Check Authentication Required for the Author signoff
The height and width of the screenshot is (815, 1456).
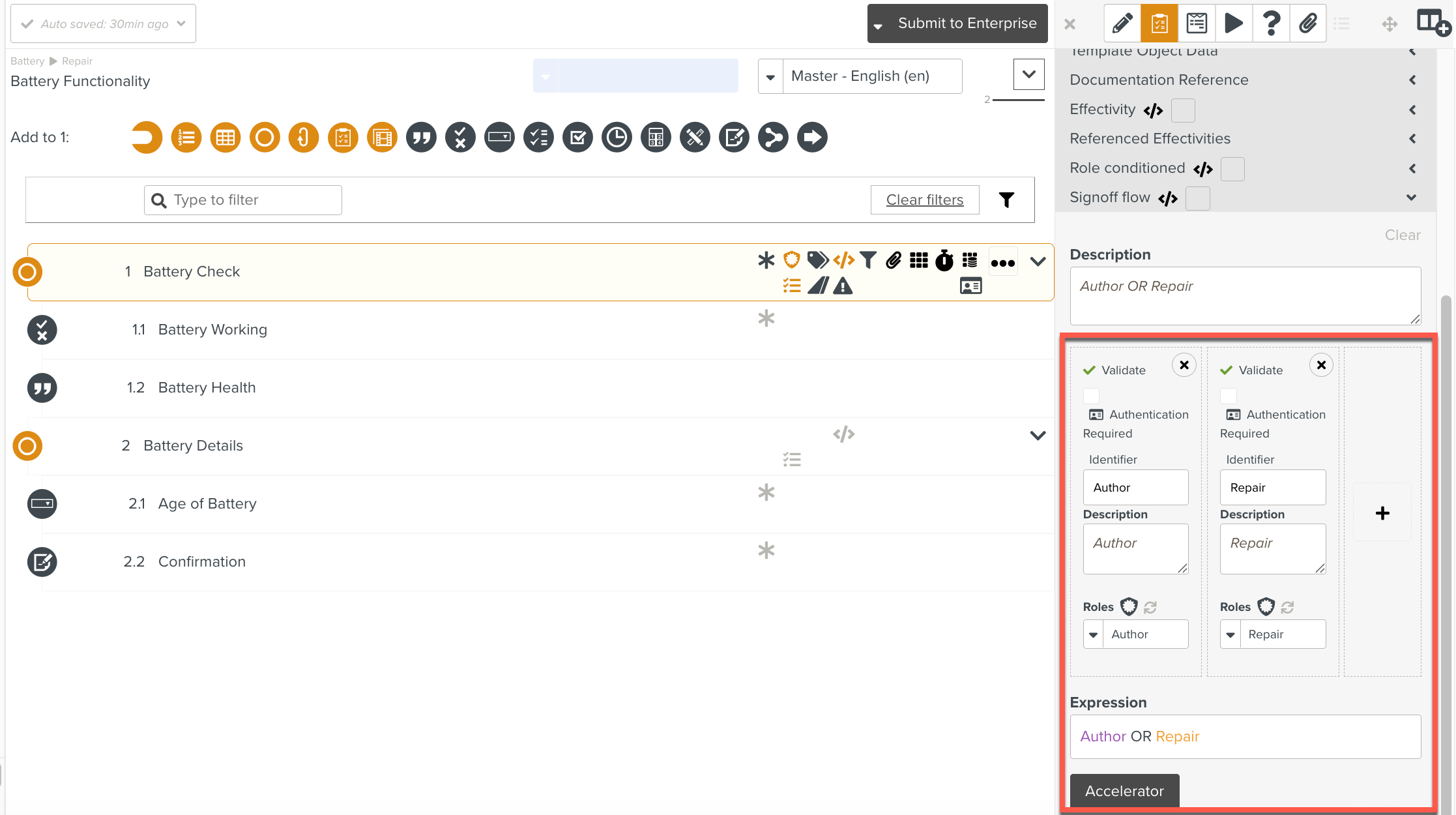coord(1091,396)
